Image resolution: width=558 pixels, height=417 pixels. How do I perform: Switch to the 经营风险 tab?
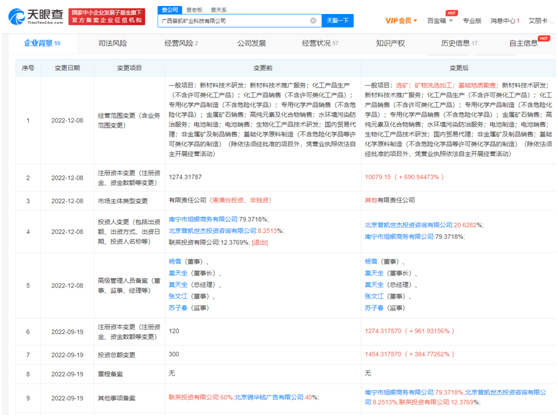pyautogui.click(x=181, y=43)
